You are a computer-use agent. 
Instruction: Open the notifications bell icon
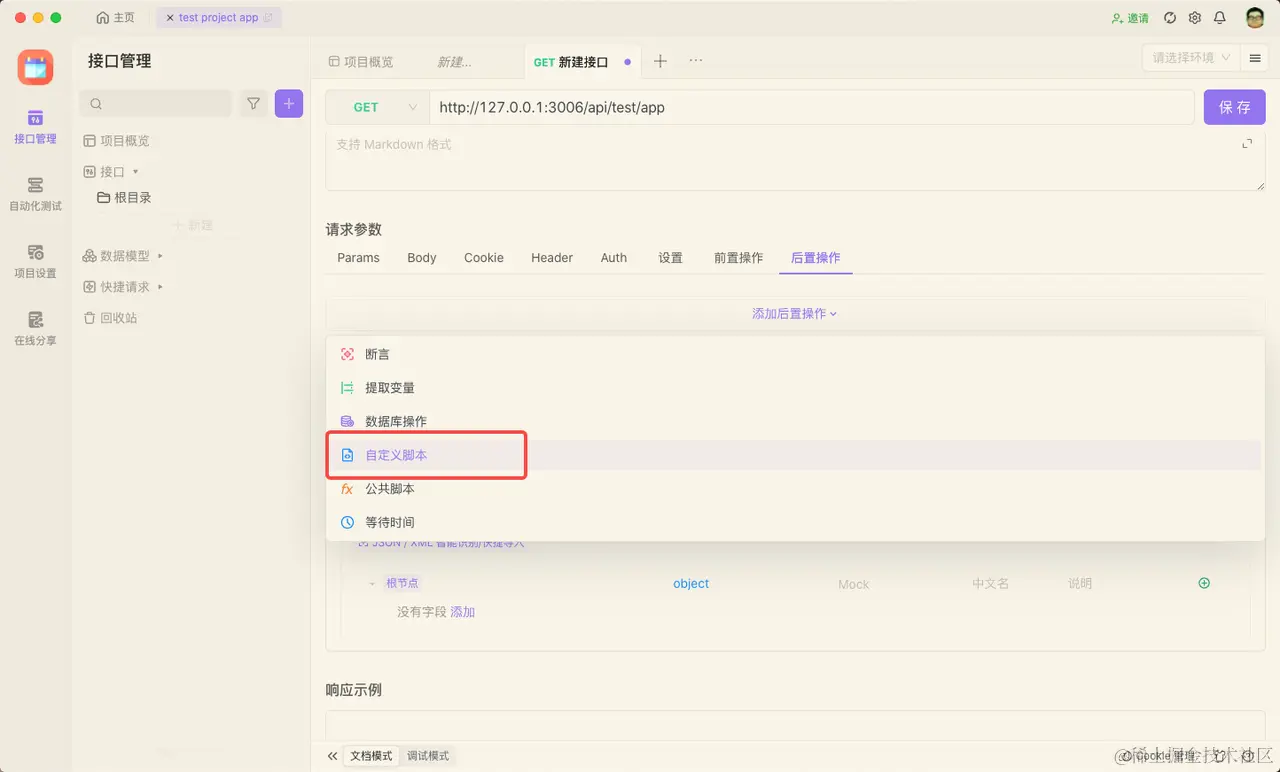[1220, 18]
